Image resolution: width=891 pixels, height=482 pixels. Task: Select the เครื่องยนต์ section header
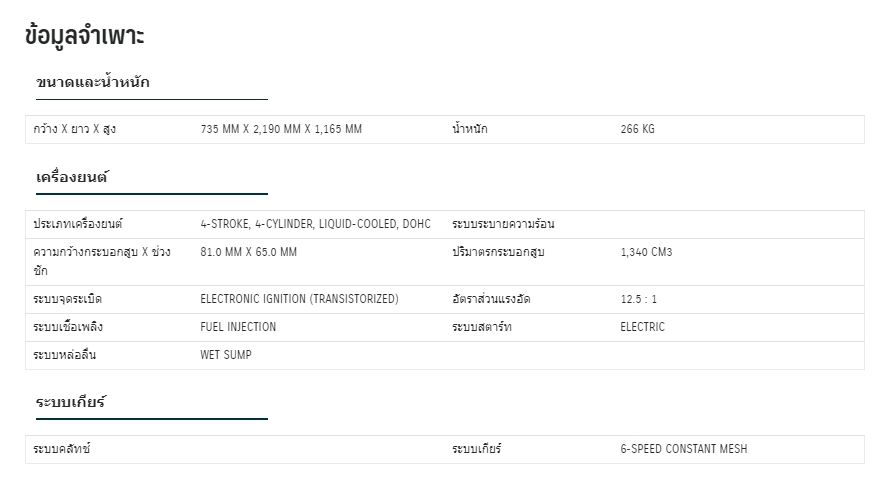(72, 177)
